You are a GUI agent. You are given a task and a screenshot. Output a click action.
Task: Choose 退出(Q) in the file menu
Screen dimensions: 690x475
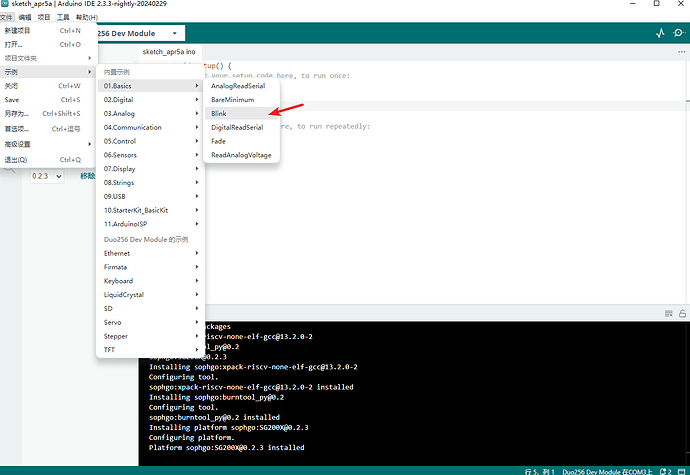click(x=48, y=160)
